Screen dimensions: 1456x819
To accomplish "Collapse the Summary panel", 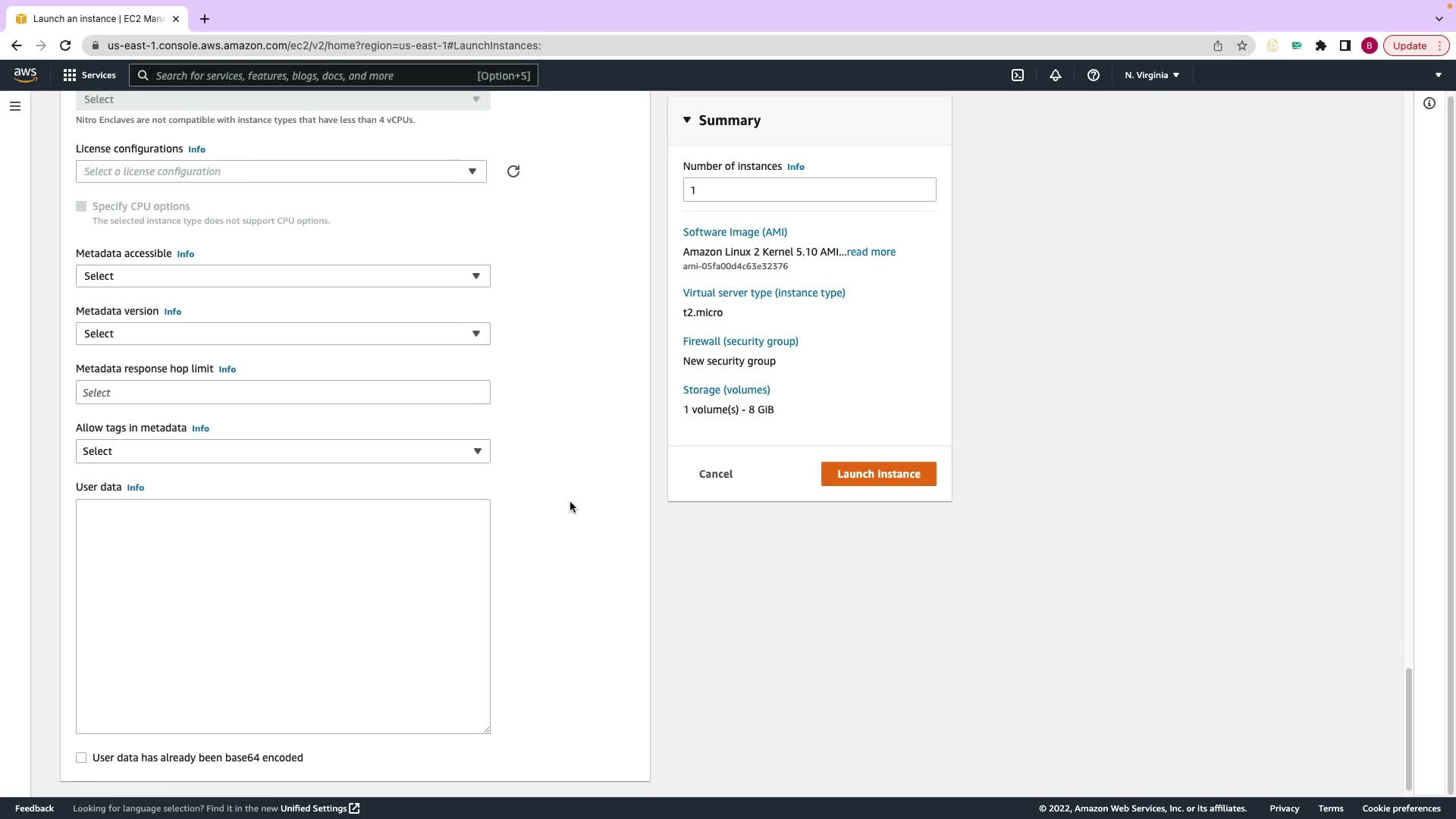I will [687, 120].
